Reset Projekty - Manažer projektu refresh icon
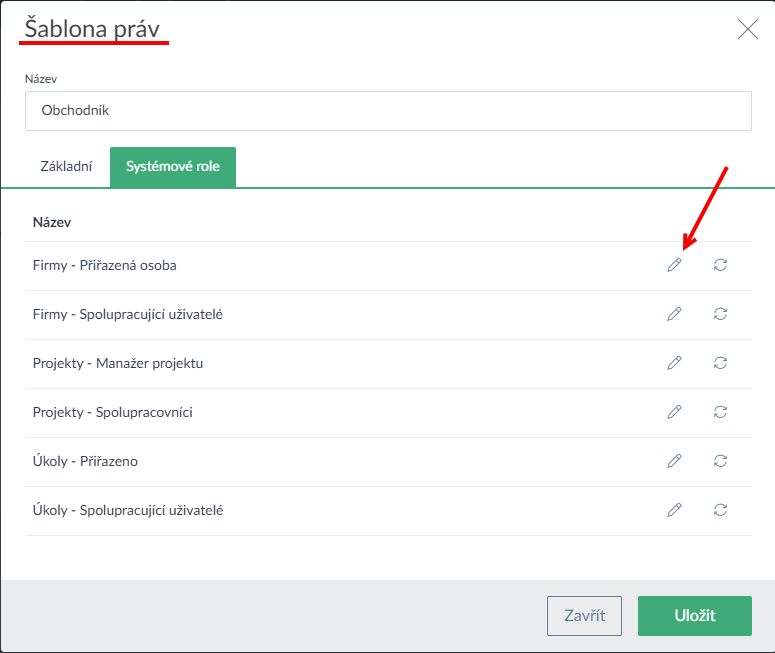The width and height of the screenshot is (775, 653). [x=720, y=363]
